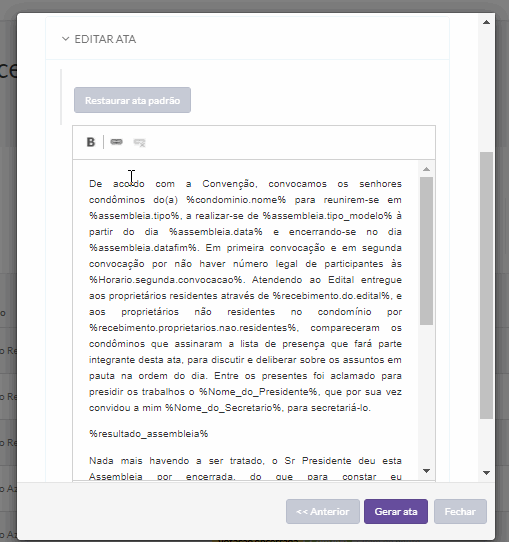Click the modal scrollbar down arrow
The height and width of the screenshot is (542, 509).
486,473
